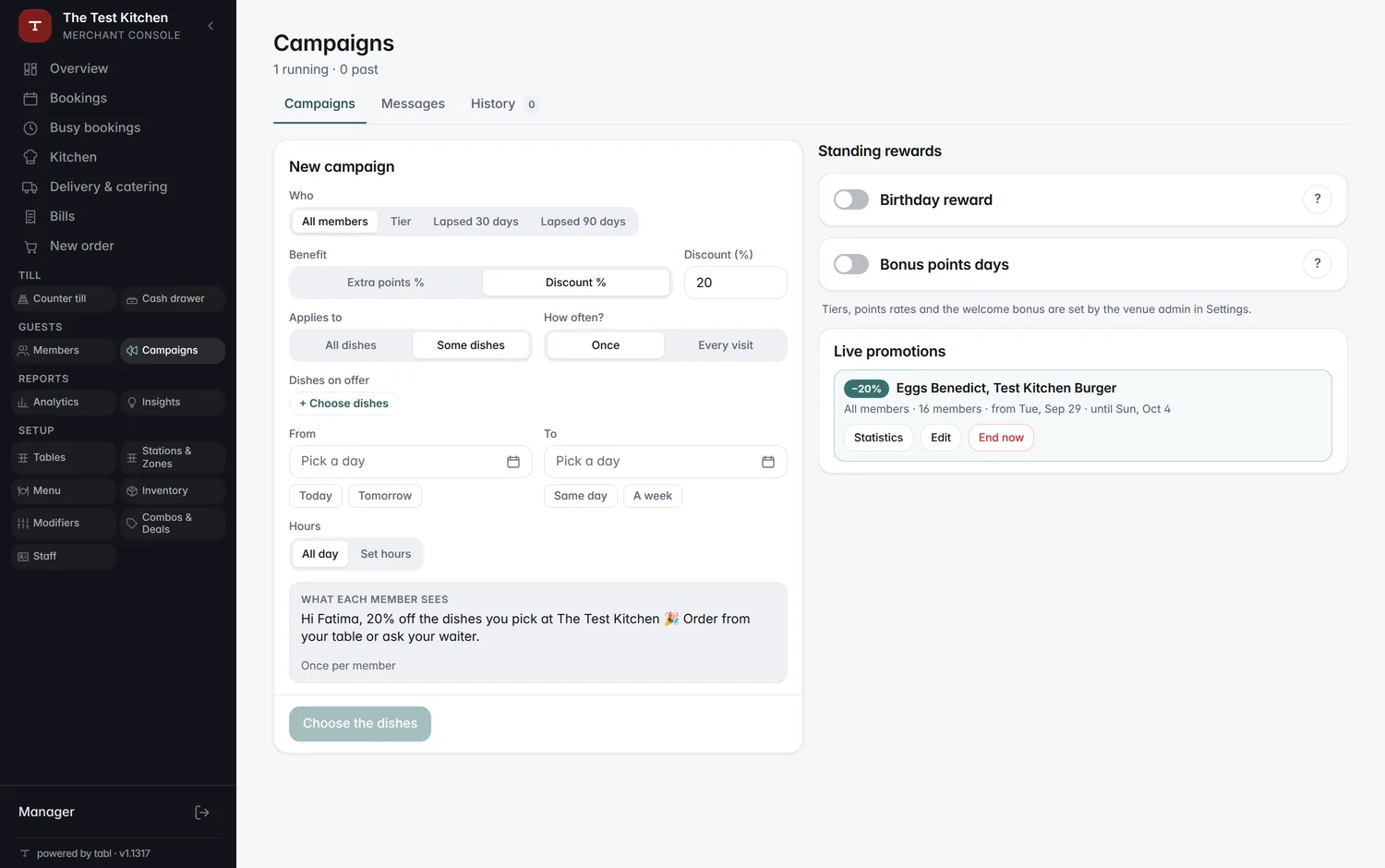Switch to the Messages tab
The image size is (1385, 868).
click(413, 104)
